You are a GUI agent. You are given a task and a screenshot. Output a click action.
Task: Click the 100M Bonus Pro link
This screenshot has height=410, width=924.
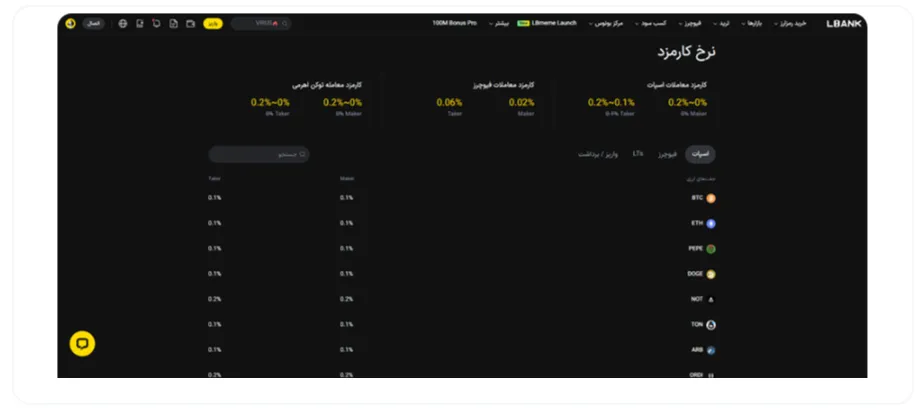(455, 23)
